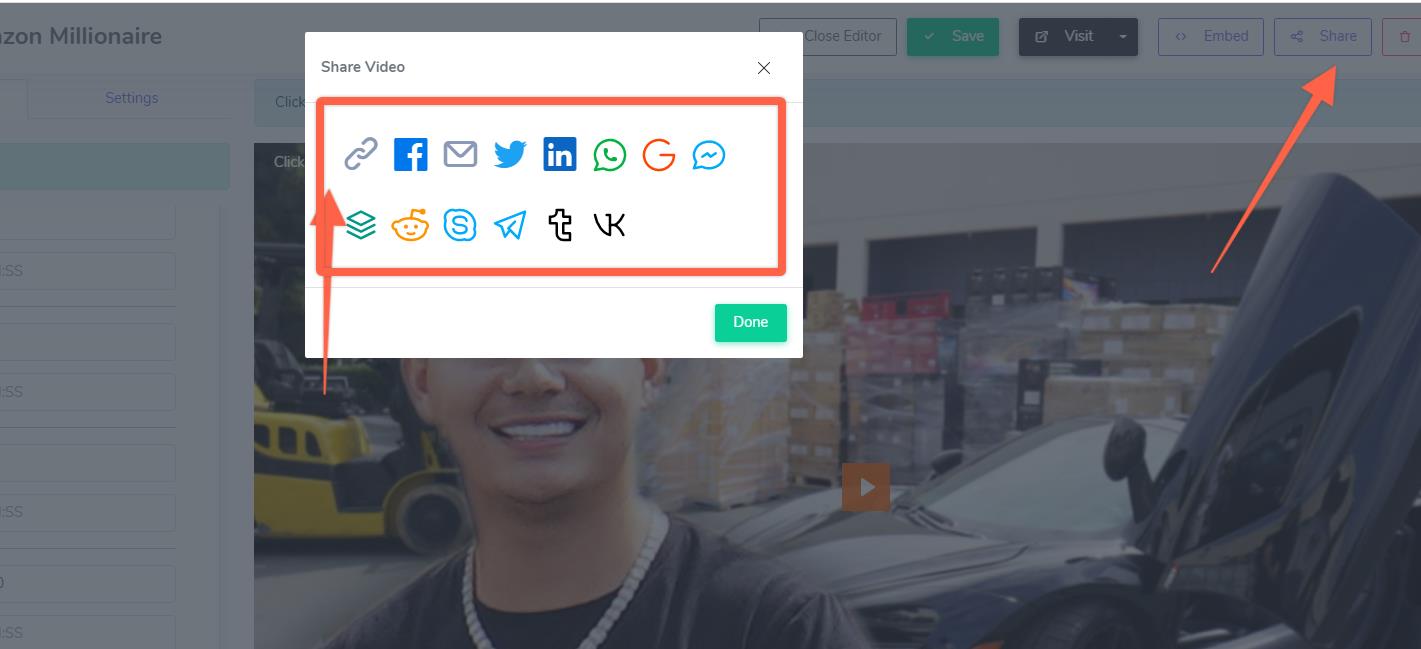Click the green Done button

click(751, 322)
